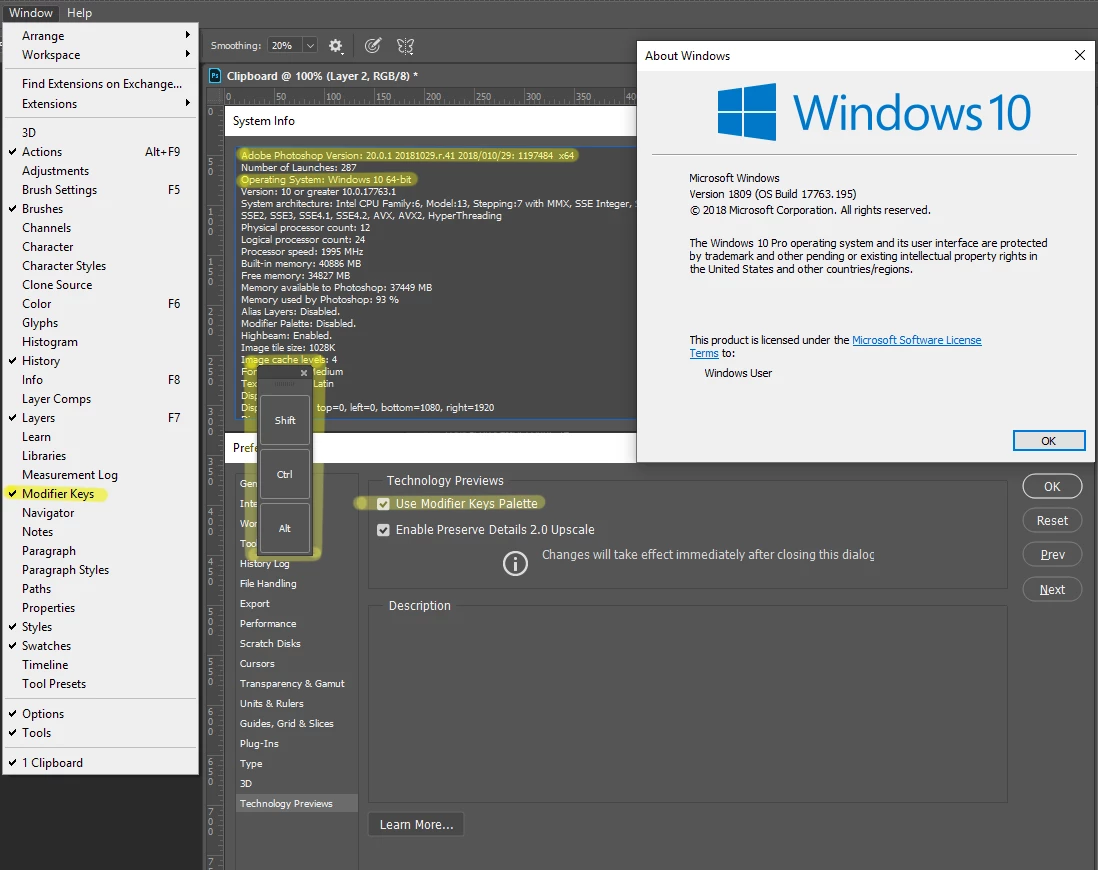Toggle the Swatches panel menu item

click(101, 646)
